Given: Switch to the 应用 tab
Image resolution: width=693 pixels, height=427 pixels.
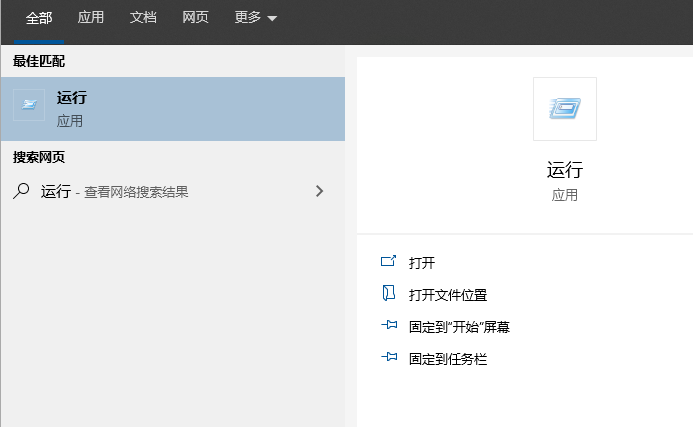Looking at the screenshot, I should click(x=91, y=17).
